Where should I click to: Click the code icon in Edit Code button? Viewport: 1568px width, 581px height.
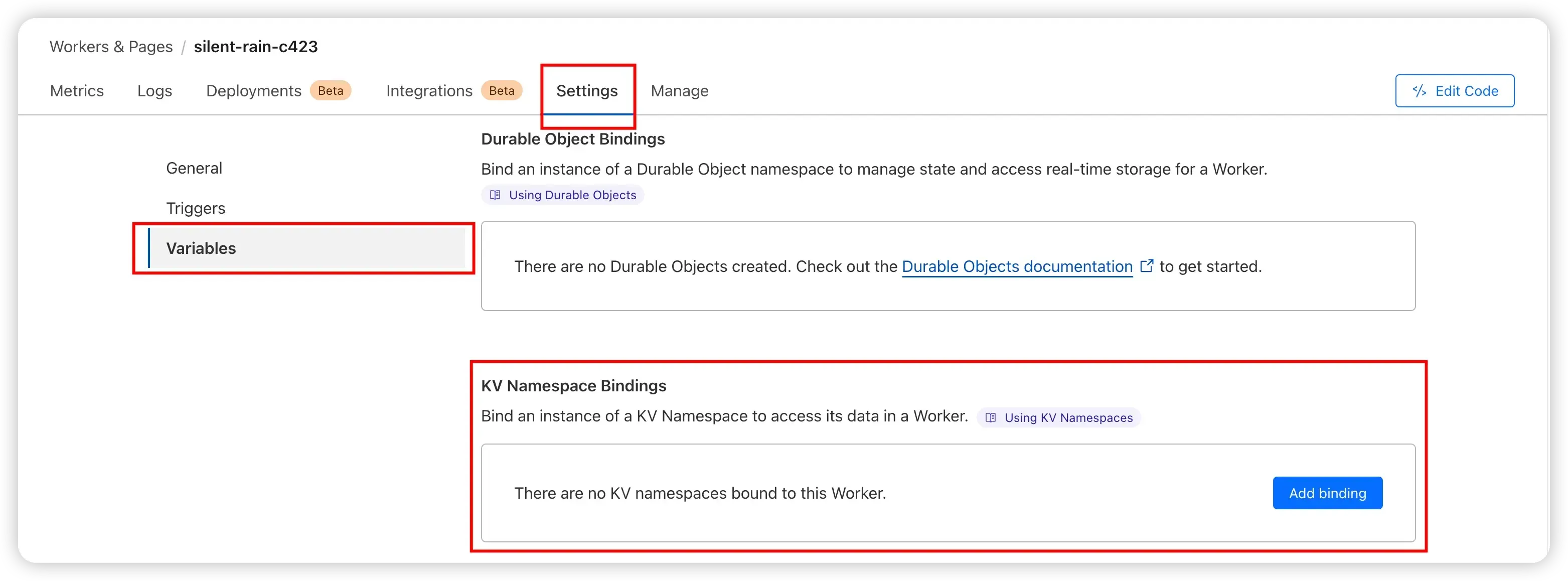coord(1419,91)
